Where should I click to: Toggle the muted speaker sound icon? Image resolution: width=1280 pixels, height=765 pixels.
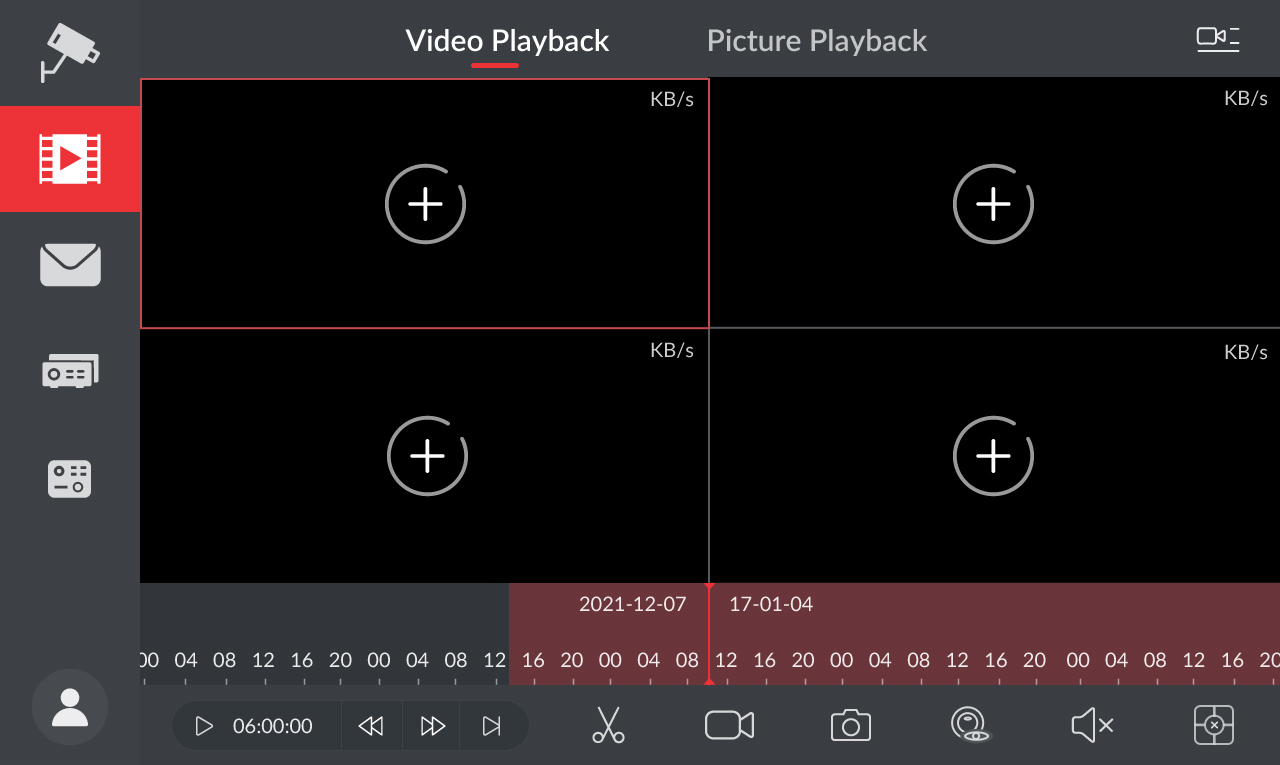click(1092, 725)
